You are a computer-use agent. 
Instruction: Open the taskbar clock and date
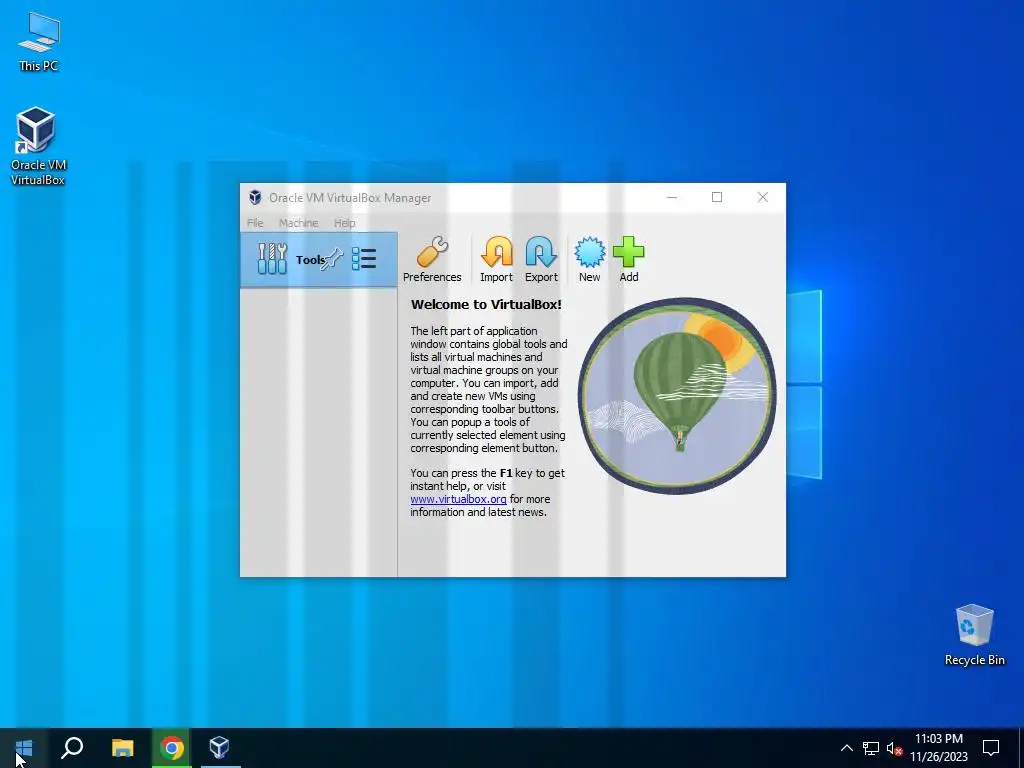point(939,748)
